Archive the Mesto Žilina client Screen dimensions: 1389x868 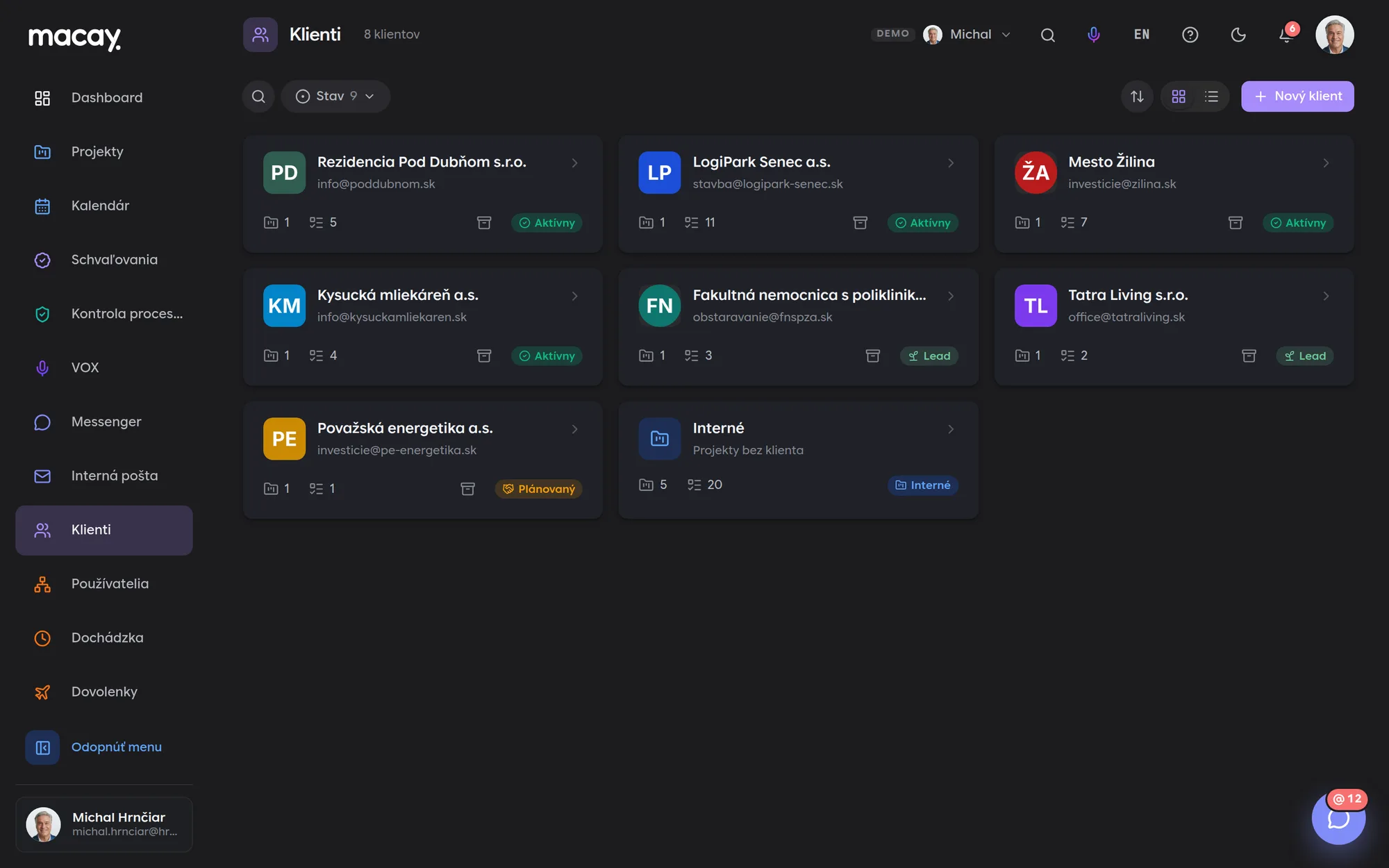point(1236,222)
